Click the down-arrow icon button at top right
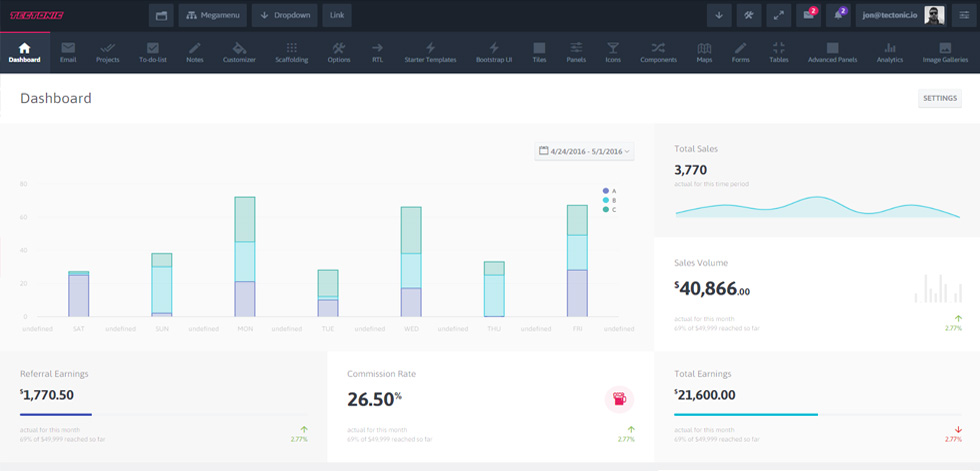 (x=719, y=16)
